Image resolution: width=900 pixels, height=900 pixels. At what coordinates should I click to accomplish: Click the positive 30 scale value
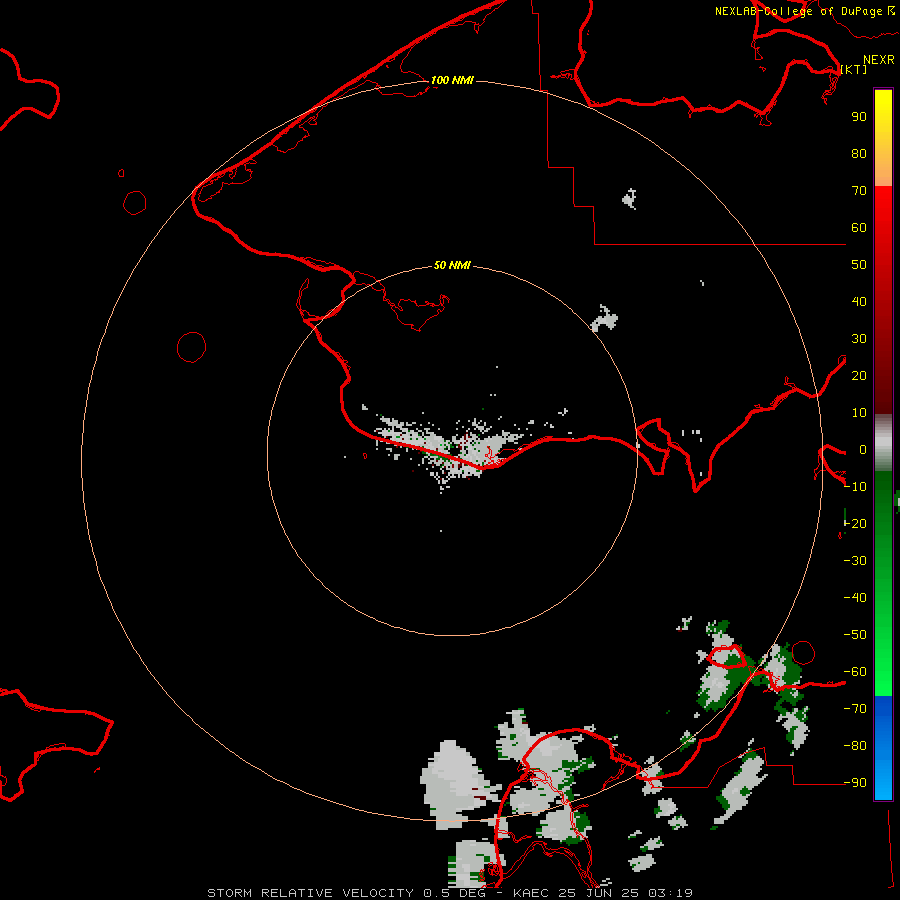[x=859, y=339]
